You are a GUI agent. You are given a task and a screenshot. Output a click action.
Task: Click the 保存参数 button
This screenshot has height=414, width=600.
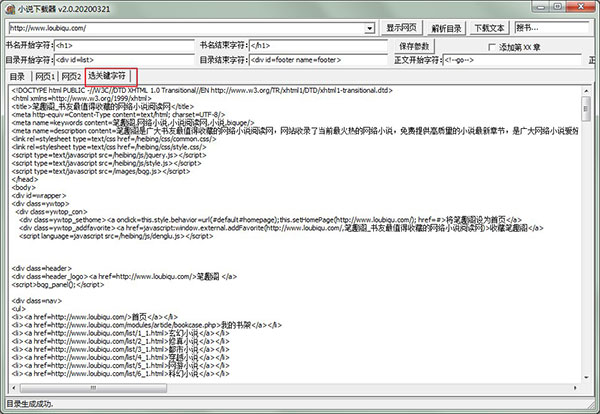[x=414, y=46]
